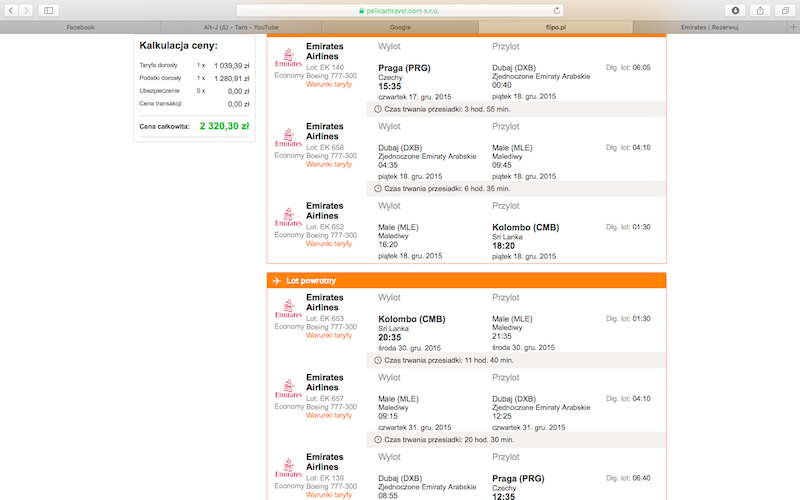Click flight number Lot: EK 657
800x500 pixels.
325,398
